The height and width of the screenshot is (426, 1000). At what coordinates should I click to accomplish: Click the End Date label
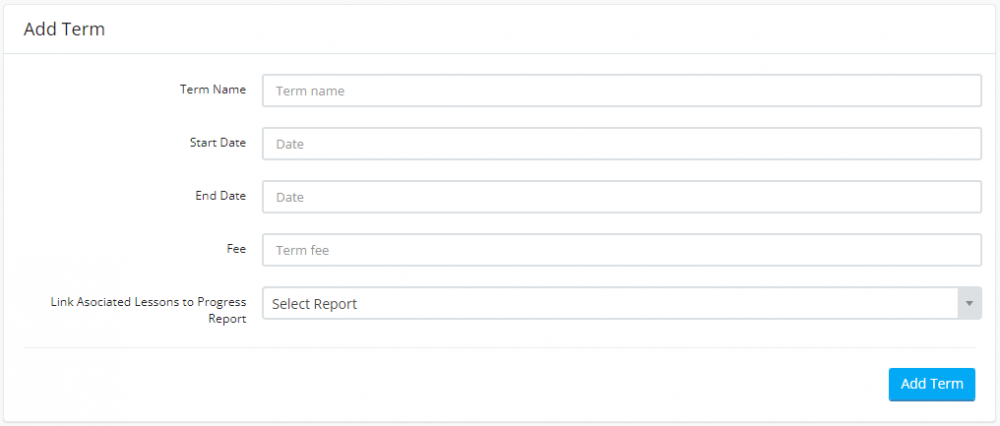pyautogui.click(x=220, y=196)
